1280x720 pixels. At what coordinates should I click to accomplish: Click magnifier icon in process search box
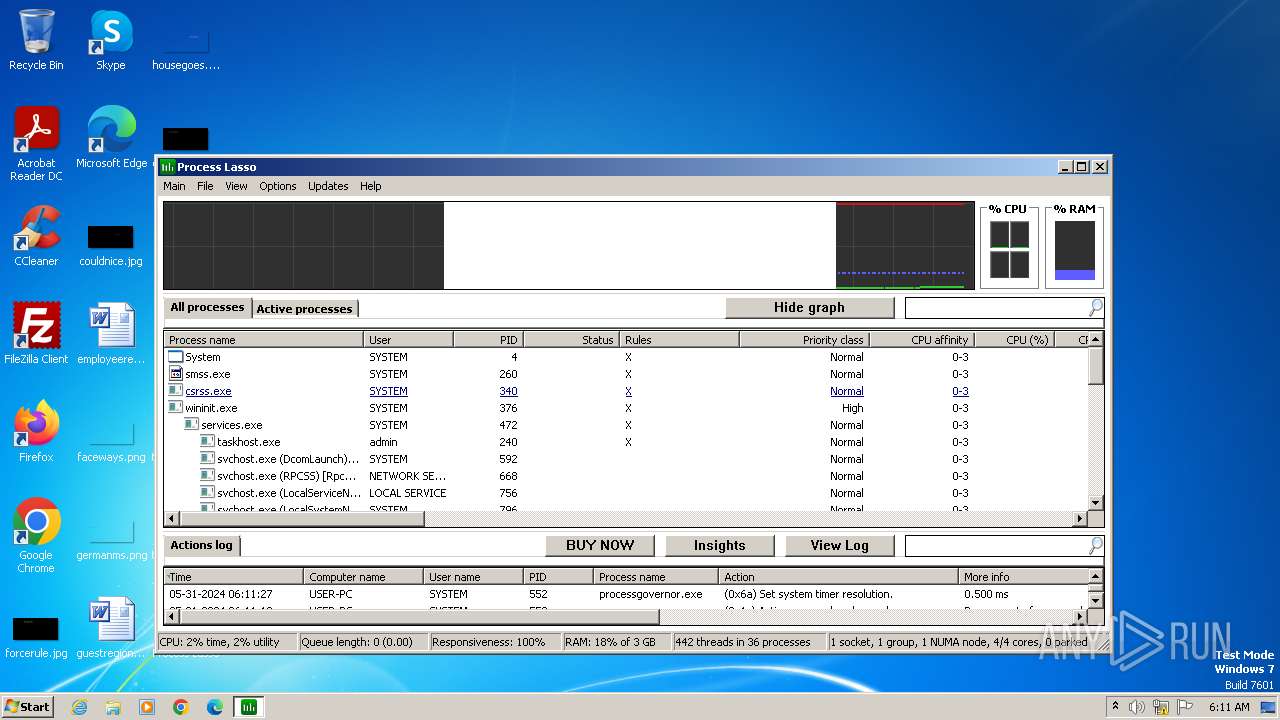click(1095, 308)
